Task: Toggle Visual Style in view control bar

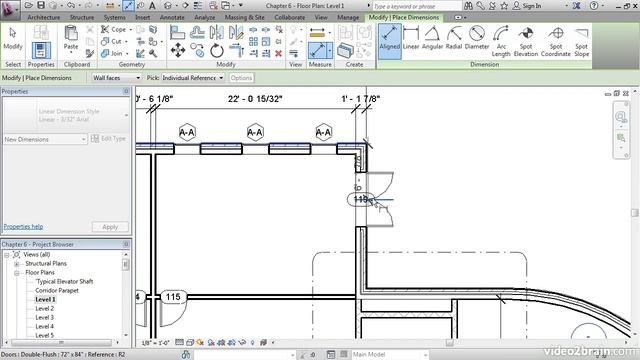Action: (189, 343)
